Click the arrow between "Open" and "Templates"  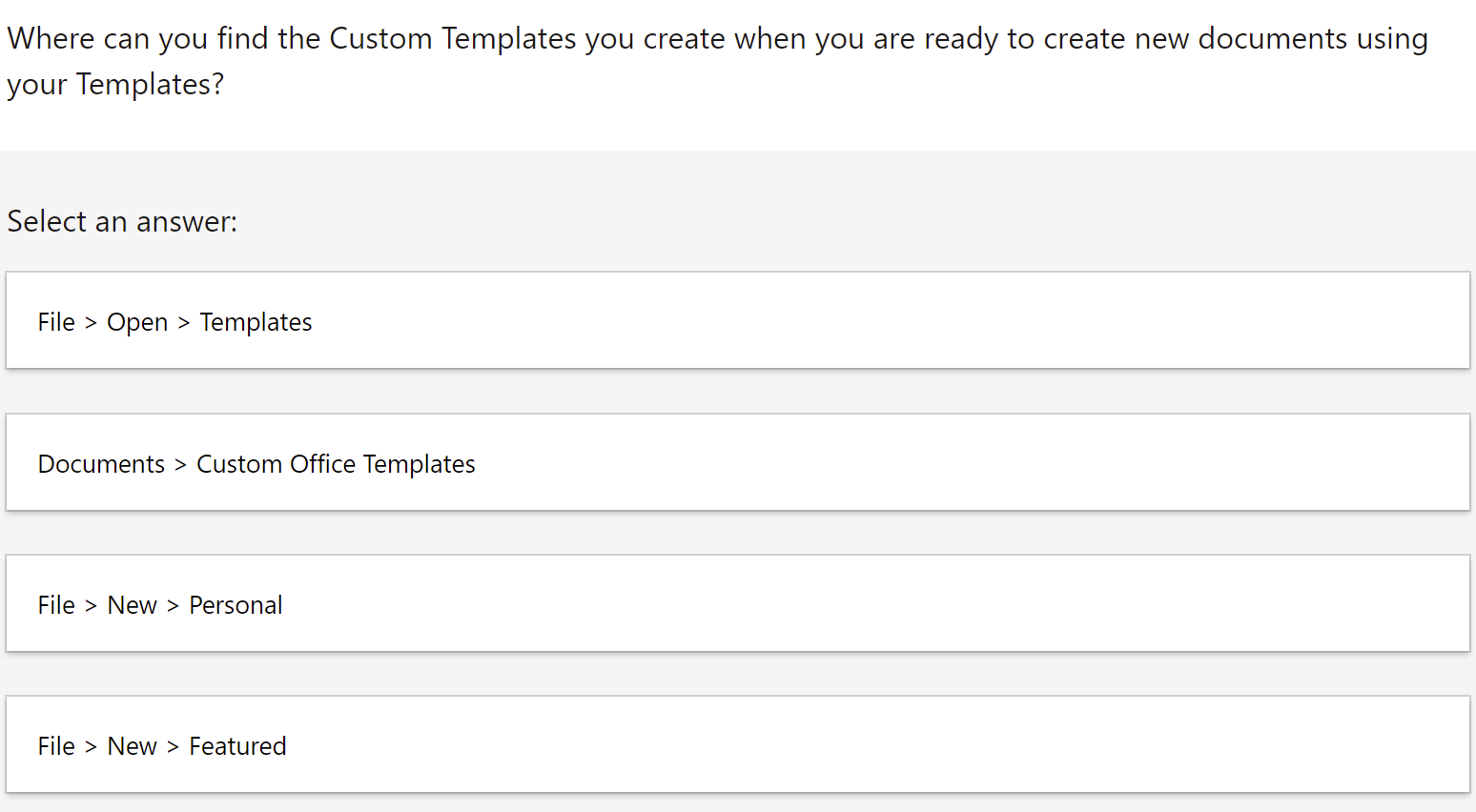pos(184,323)
